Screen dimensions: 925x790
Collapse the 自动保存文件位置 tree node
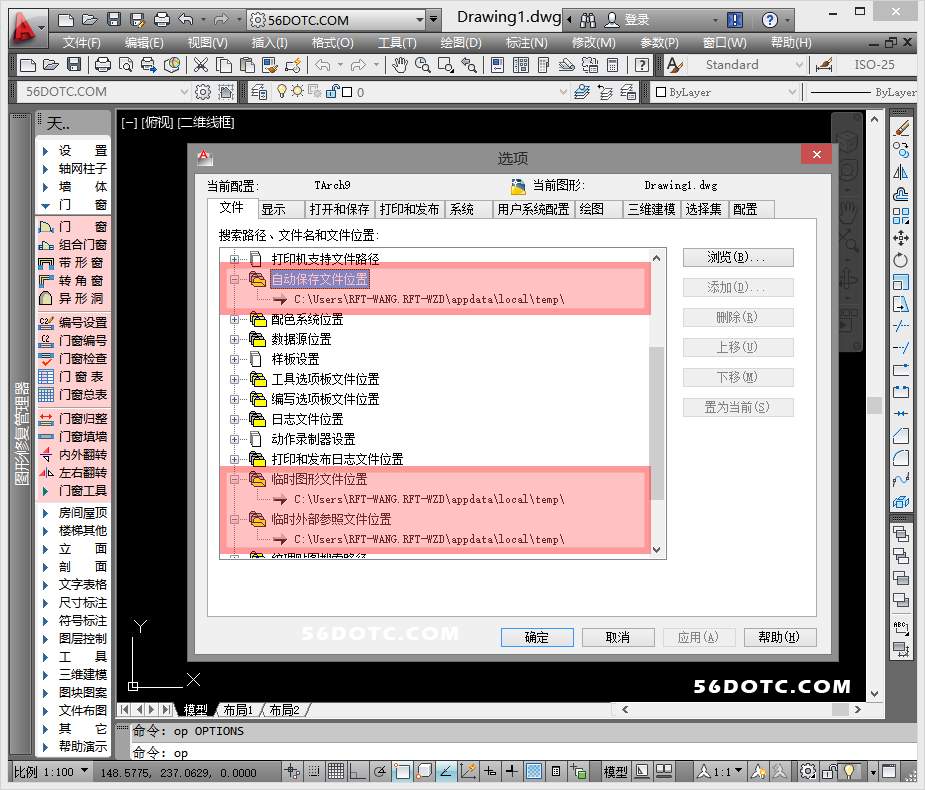coord(236,280)
